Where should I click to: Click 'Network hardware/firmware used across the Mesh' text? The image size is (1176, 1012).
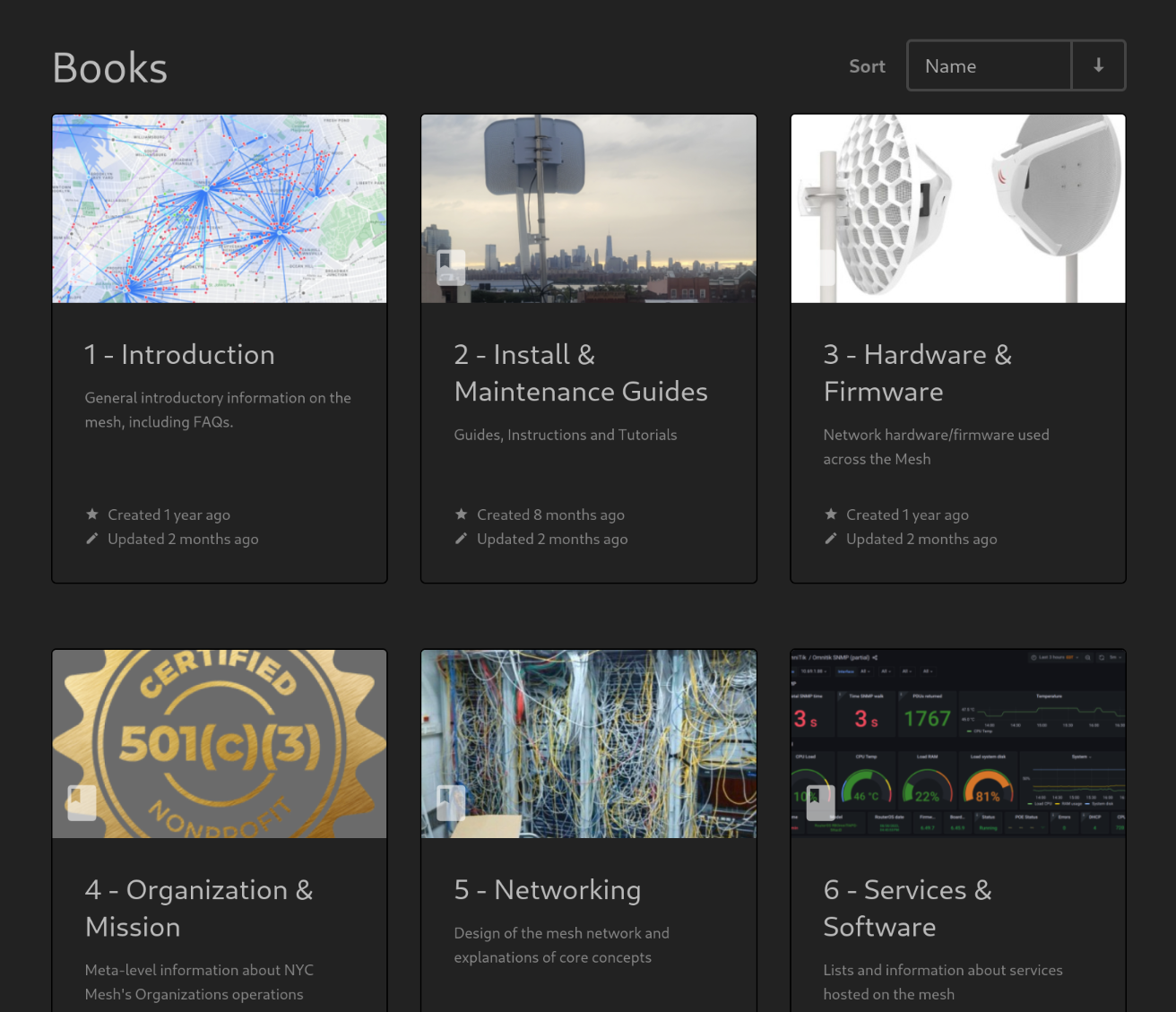pos(936,446)
